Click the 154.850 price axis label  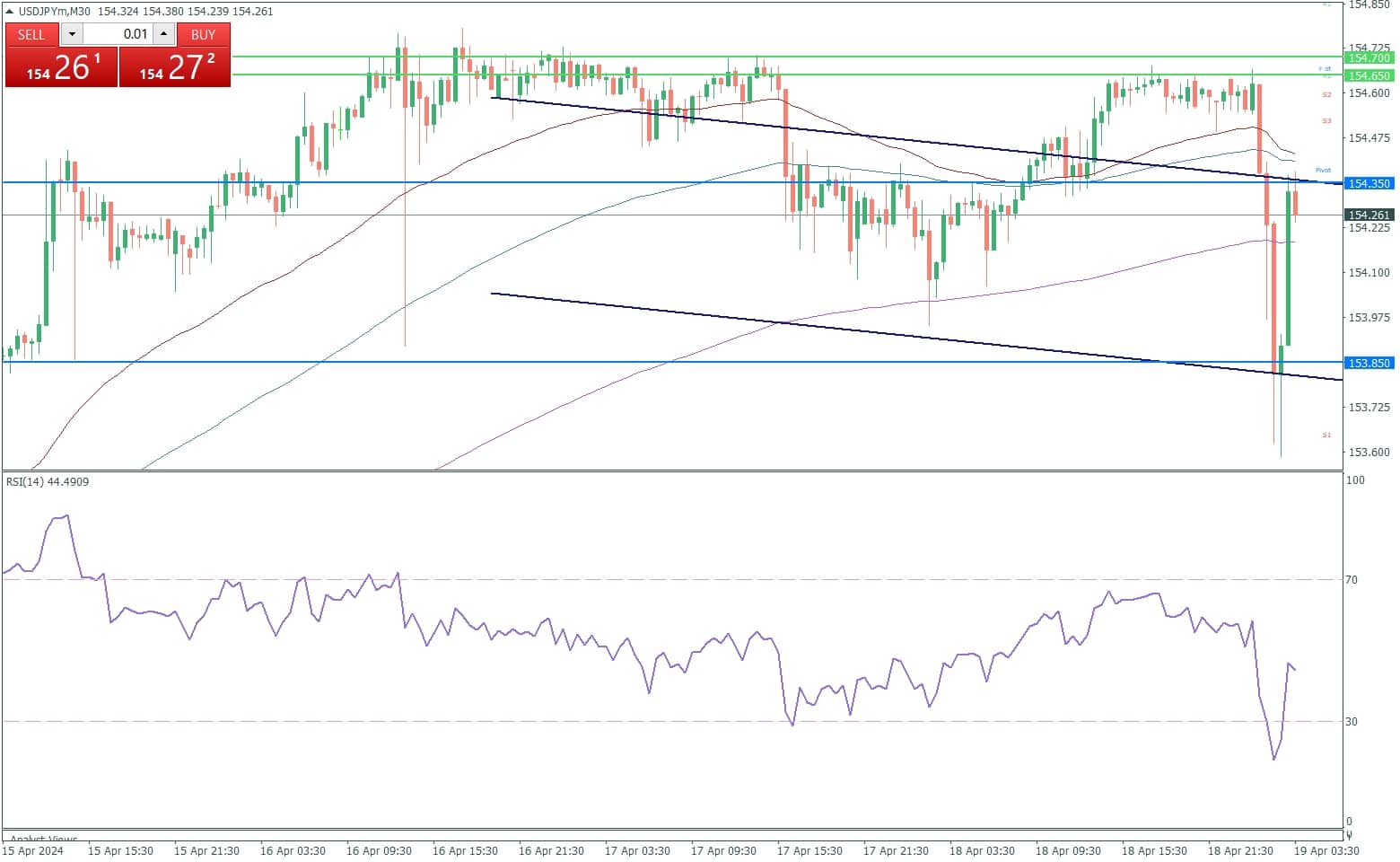pos(1369,4)
